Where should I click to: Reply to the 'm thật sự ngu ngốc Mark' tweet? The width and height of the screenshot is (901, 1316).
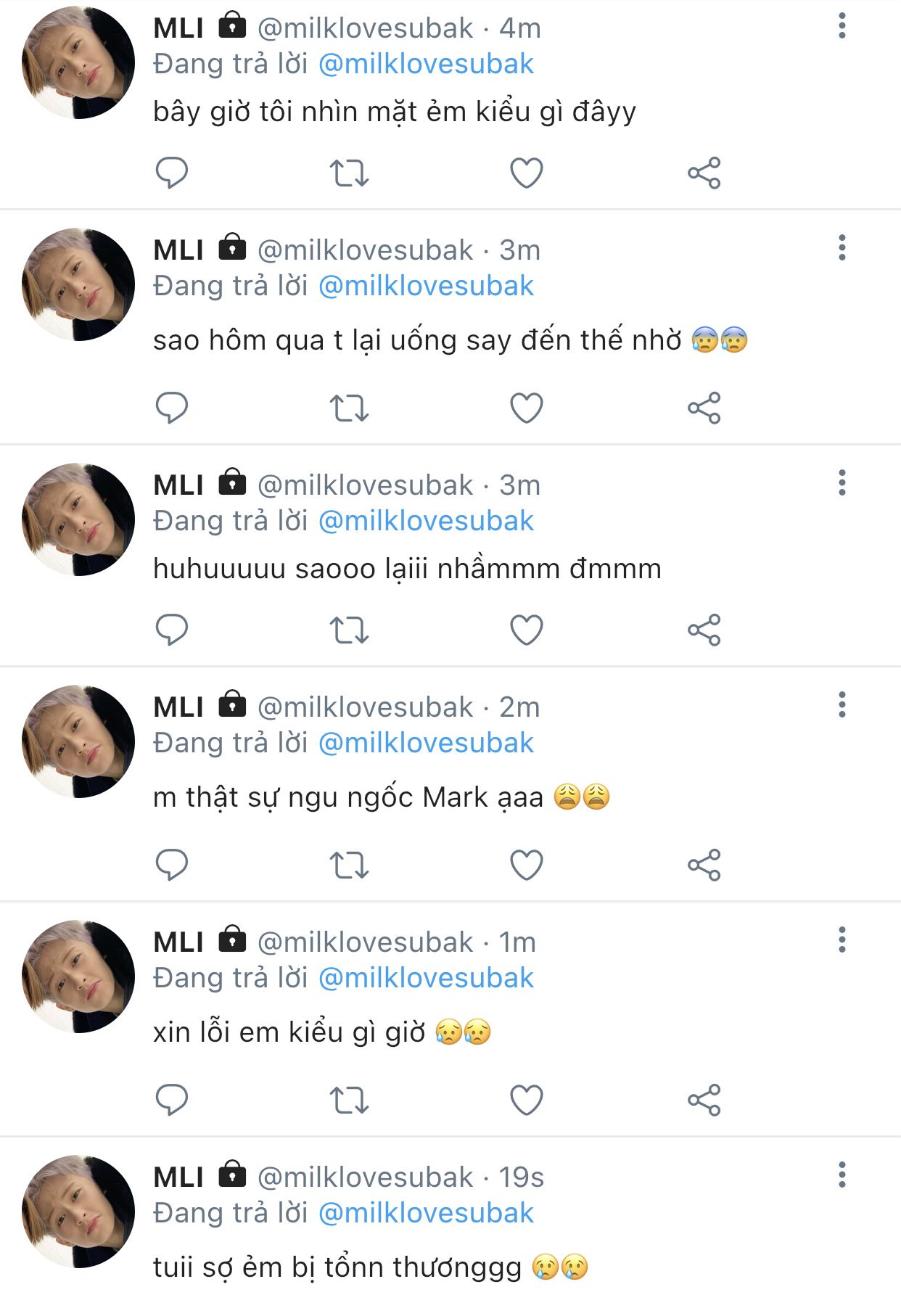coord(172,865)
